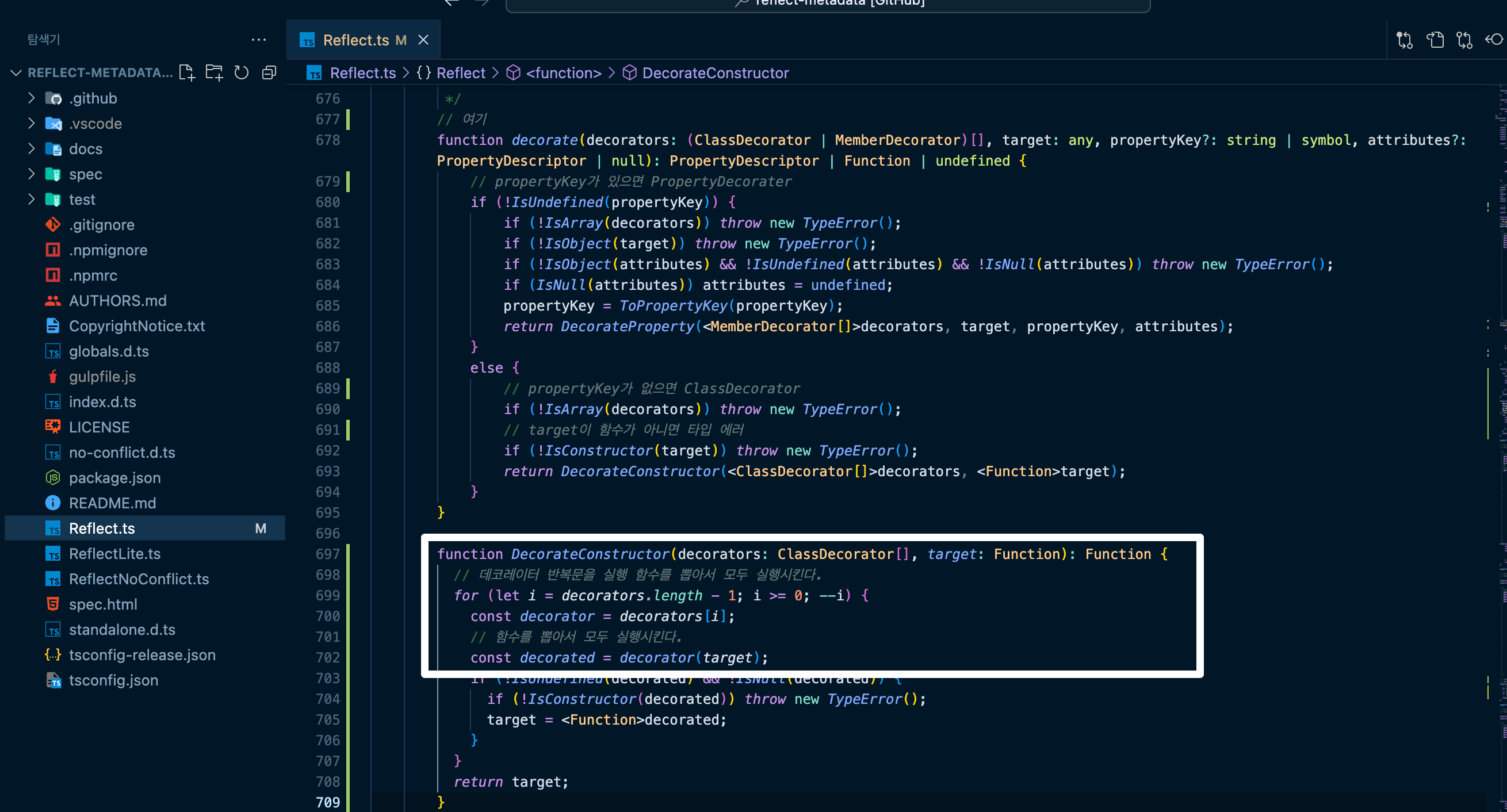Image resolution: width=1507 pixels, height=812 pixels.
Task: Click the Reflect namespace breadcrumb
Action: [x=460, y=72]
